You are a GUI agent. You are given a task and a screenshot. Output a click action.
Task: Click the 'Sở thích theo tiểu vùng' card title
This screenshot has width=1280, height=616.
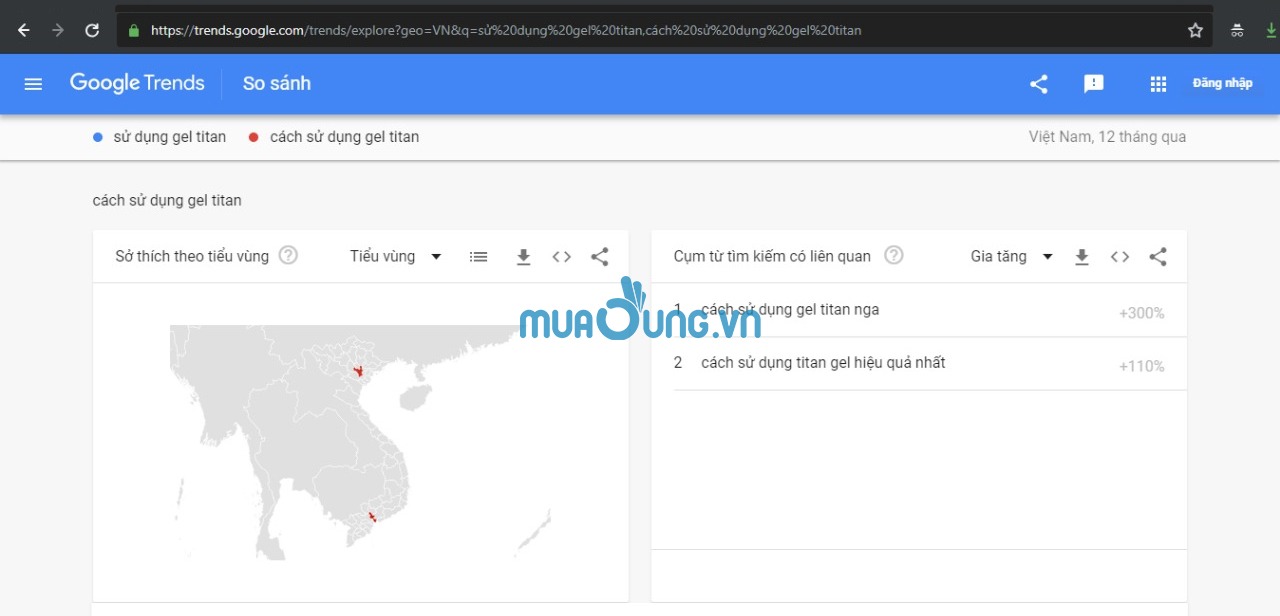(x=192, y=256)
